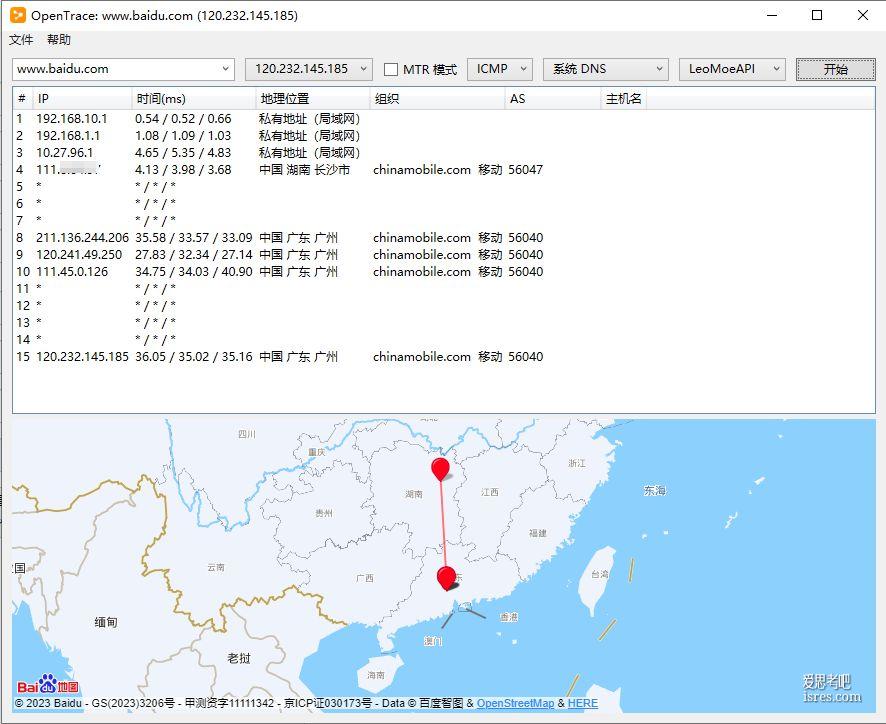Click the 台湾 label on the map
Screen dimensions: 886x724
600,574
